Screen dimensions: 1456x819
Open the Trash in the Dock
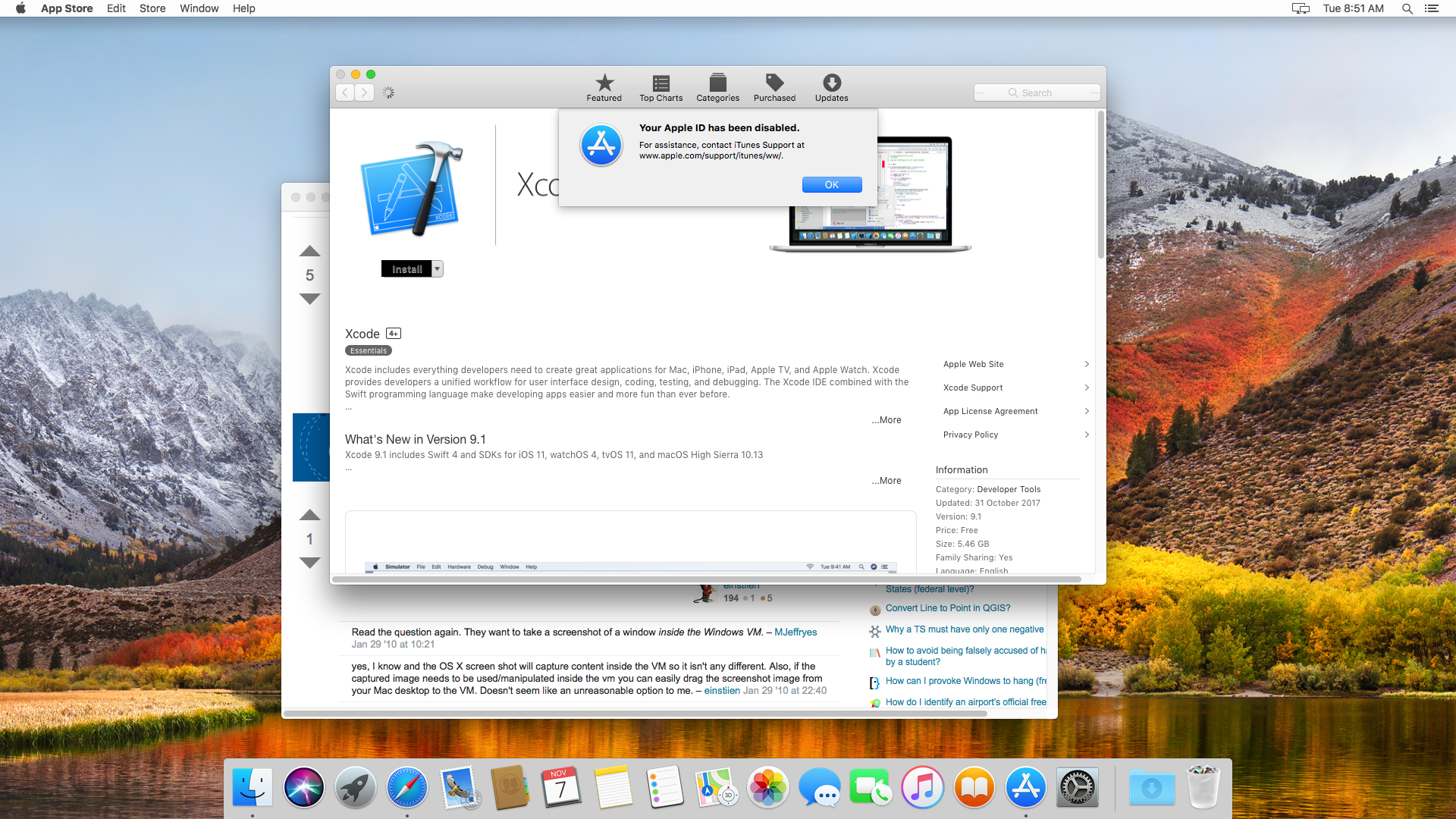coord(1203,787)
